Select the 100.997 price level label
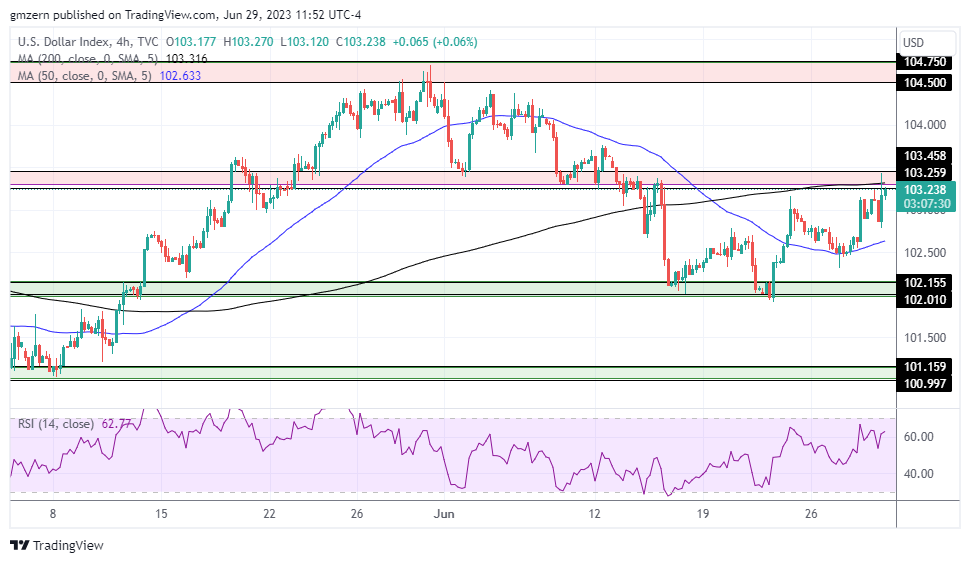 tap(924, 383)
